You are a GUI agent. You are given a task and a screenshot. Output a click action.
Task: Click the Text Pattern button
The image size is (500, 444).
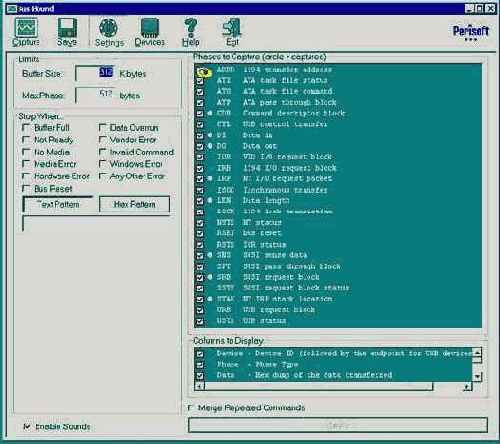[58, 204]
